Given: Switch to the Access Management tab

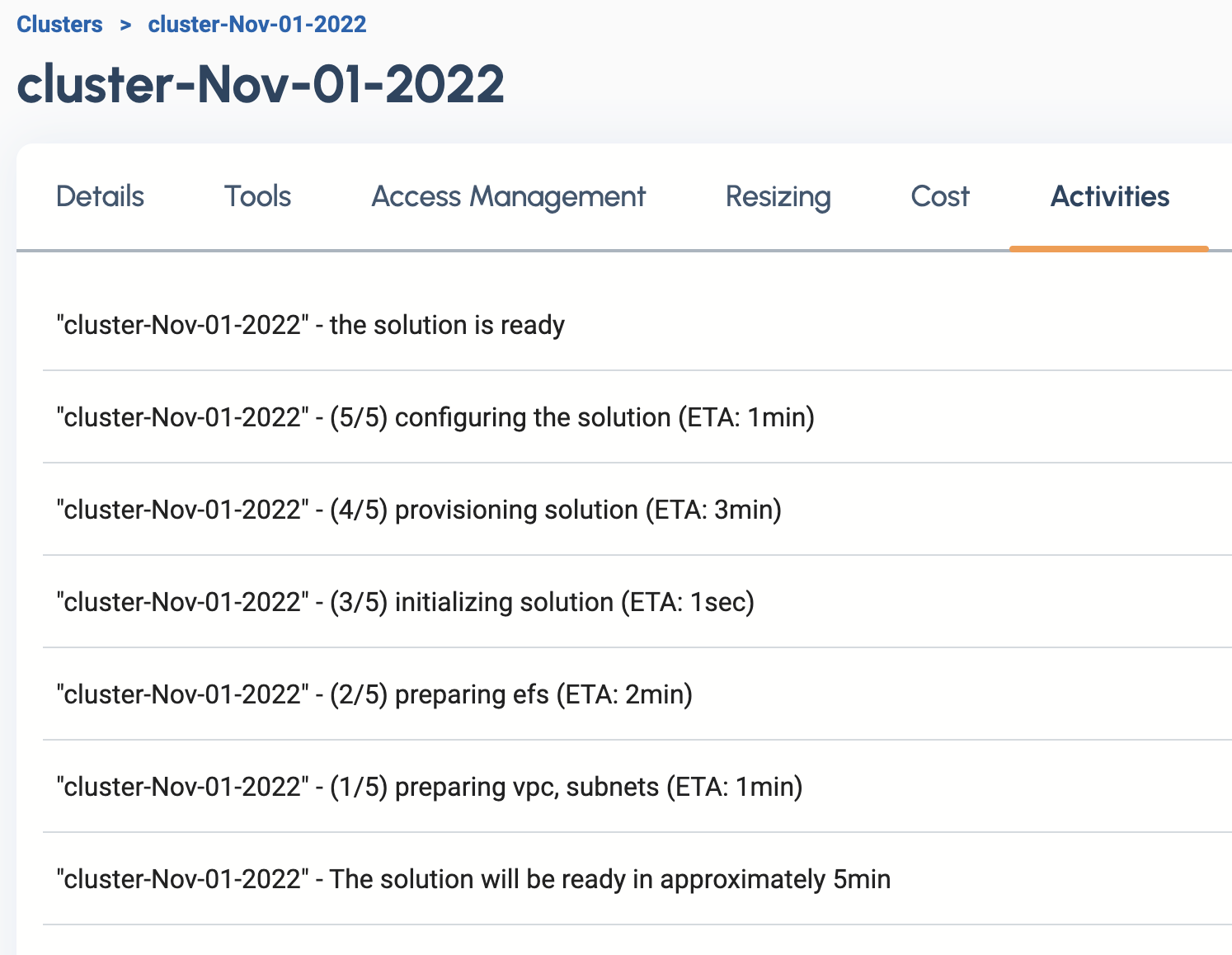Looking at the screenshot, I should tap(508, 196).
